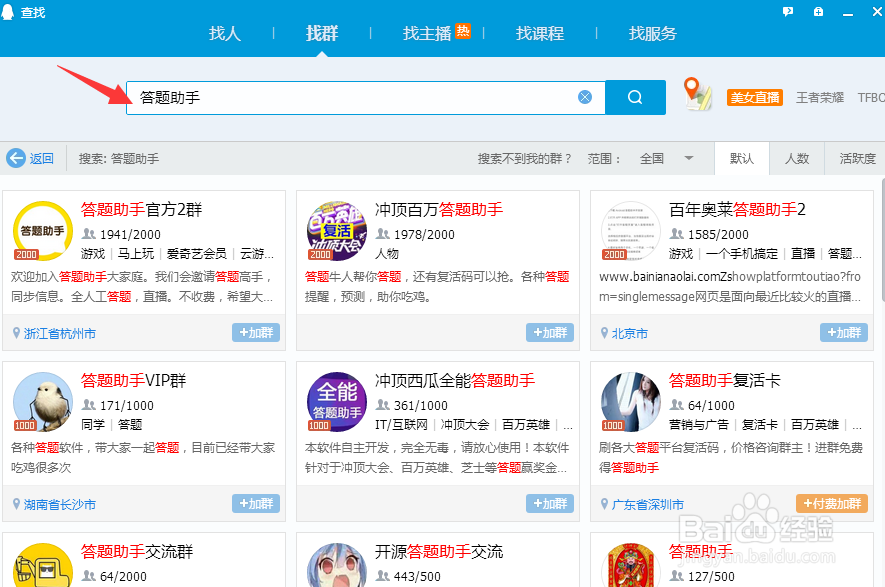The height and width of the screenshot is (587, 885).
Task: Open 广东省深圳市 location link
Action: [647, 505]
